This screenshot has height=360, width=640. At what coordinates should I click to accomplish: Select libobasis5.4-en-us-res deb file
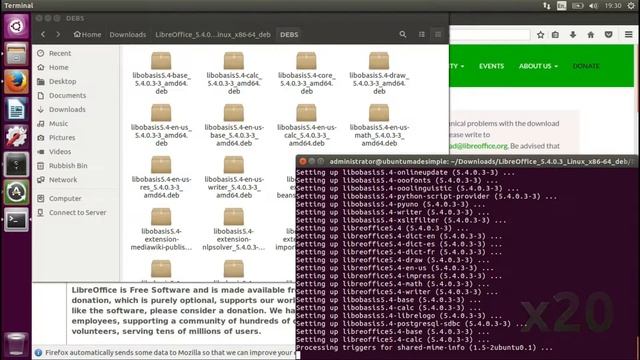[161, 178]
